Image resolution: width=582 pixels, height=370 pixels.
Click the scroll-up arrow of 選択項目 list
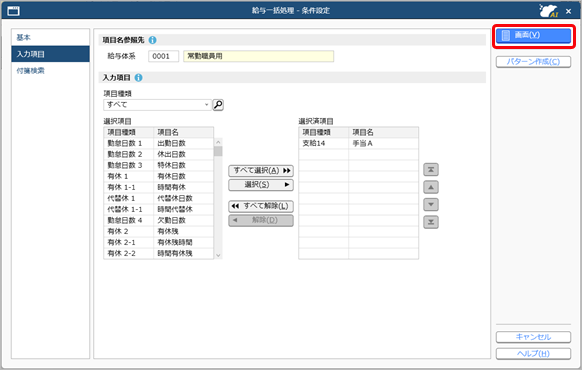click(218, 142)
